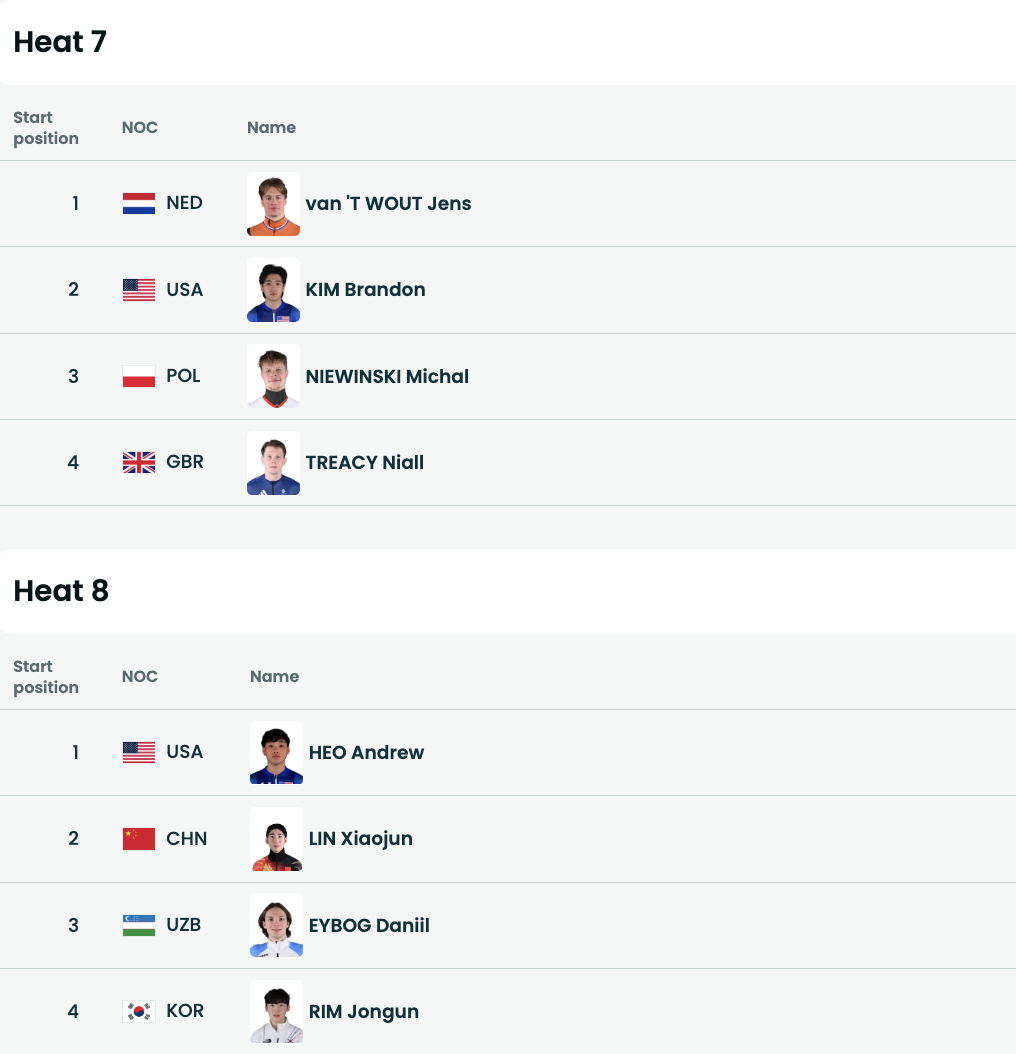
Task: Click the Netherlands flag icon
Action: (139, 204)
